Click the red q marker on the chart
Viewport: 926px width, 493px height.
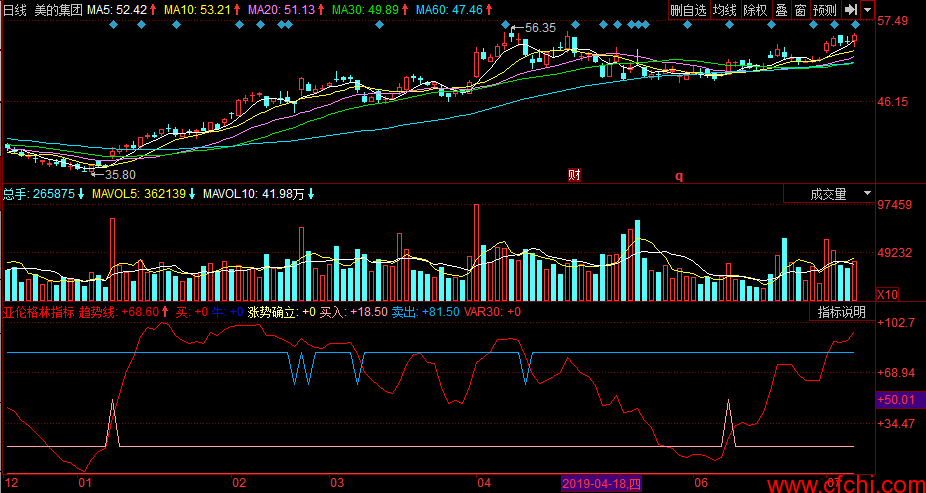coord(679,175)
